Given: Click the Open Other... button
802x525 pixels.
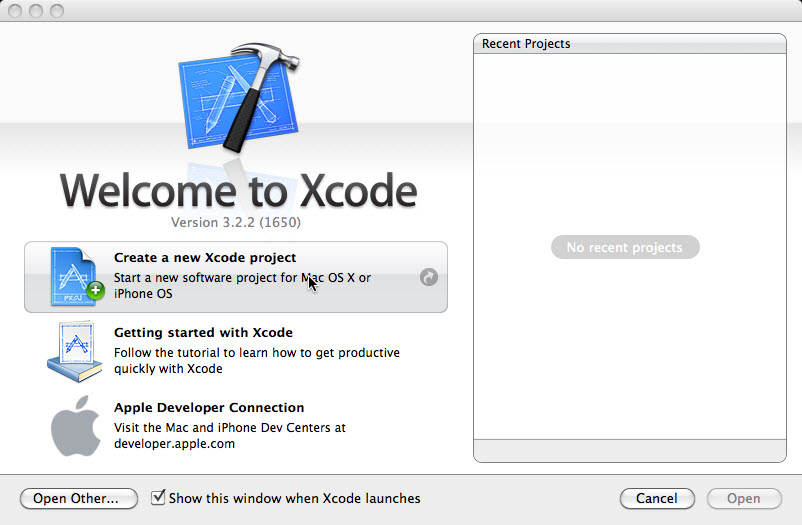Looking at the screenshot, I should [79, 498].
